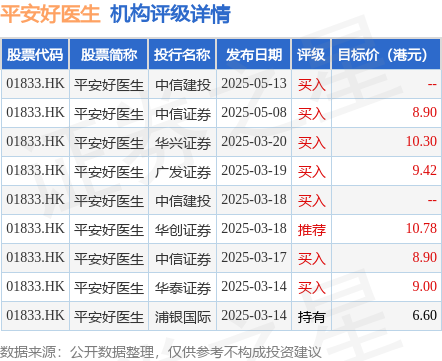Select the 机构评级详情 heading
Viewport: 442px width, 361px height.
click(170, 14)
